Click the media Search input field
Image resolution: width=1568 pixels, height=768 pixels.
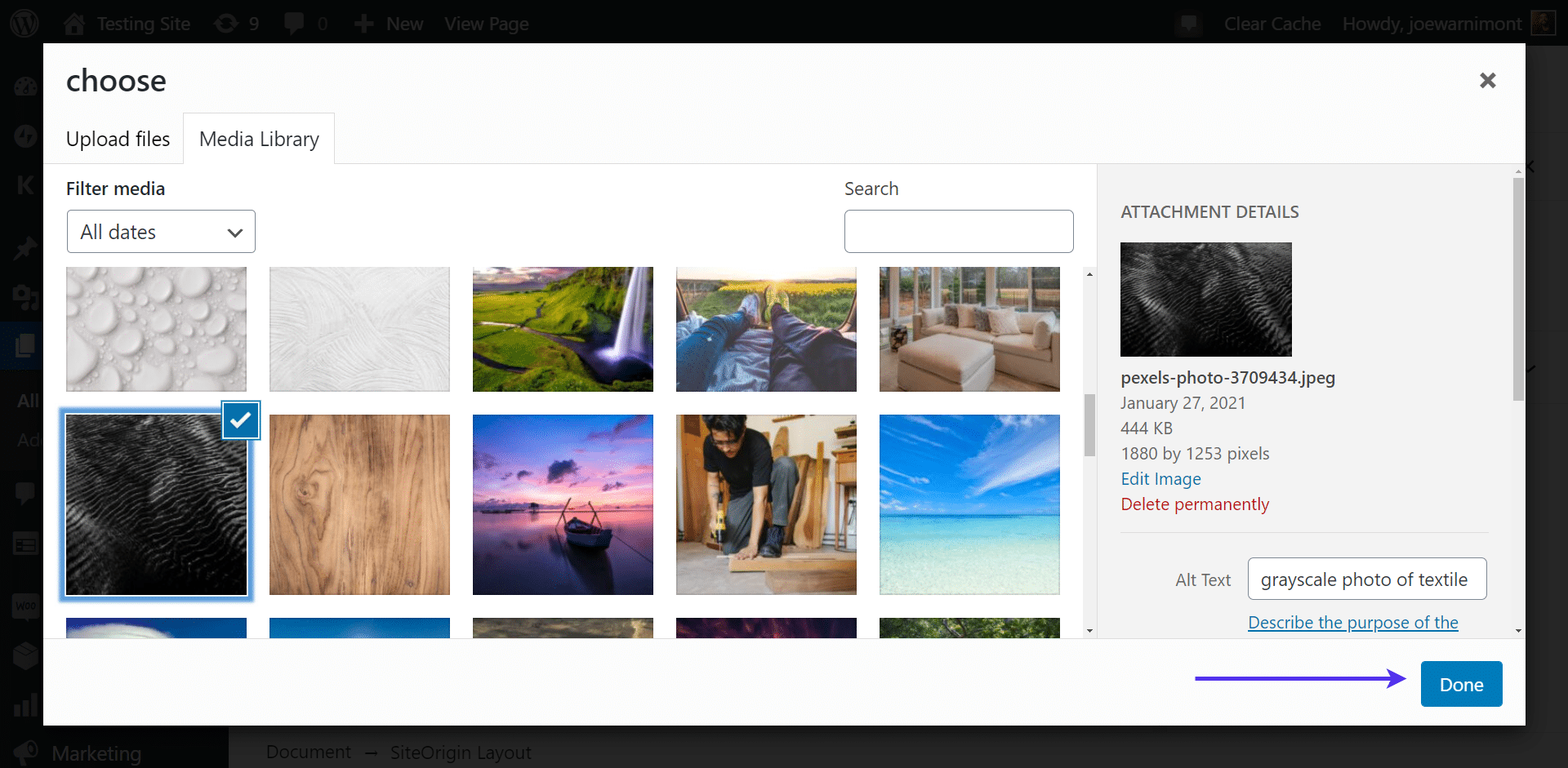(958, 232)
